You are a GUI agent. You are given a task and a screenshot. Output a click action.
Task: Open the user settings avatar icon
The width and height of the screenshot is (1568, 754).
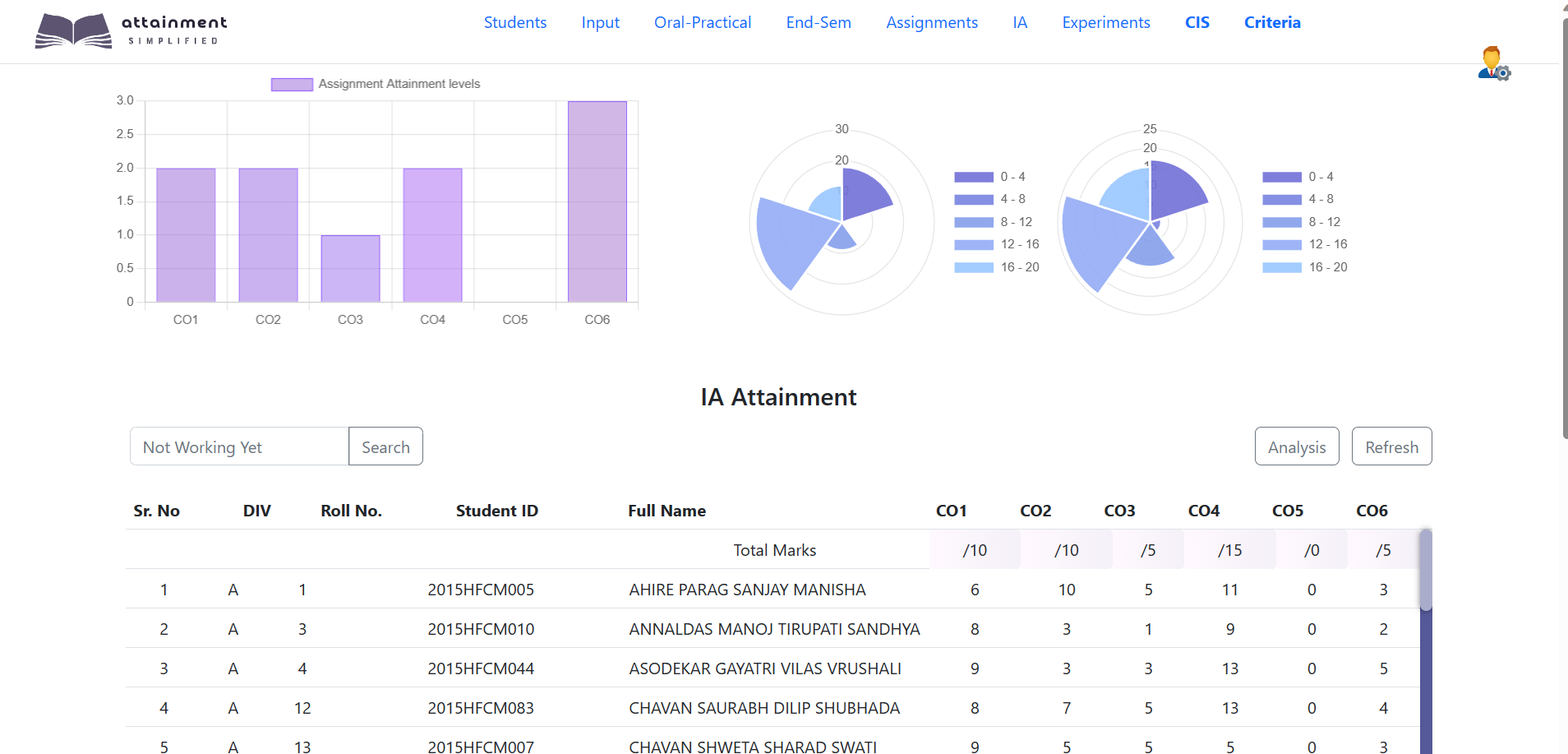(1494, 63)
